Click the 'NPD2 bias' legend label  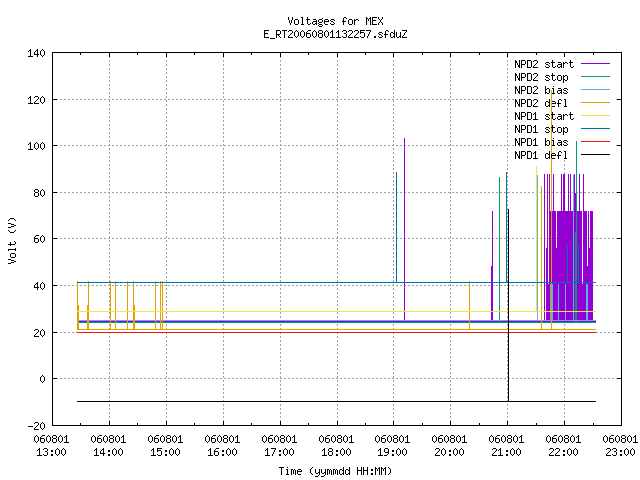tap(541, 90)
